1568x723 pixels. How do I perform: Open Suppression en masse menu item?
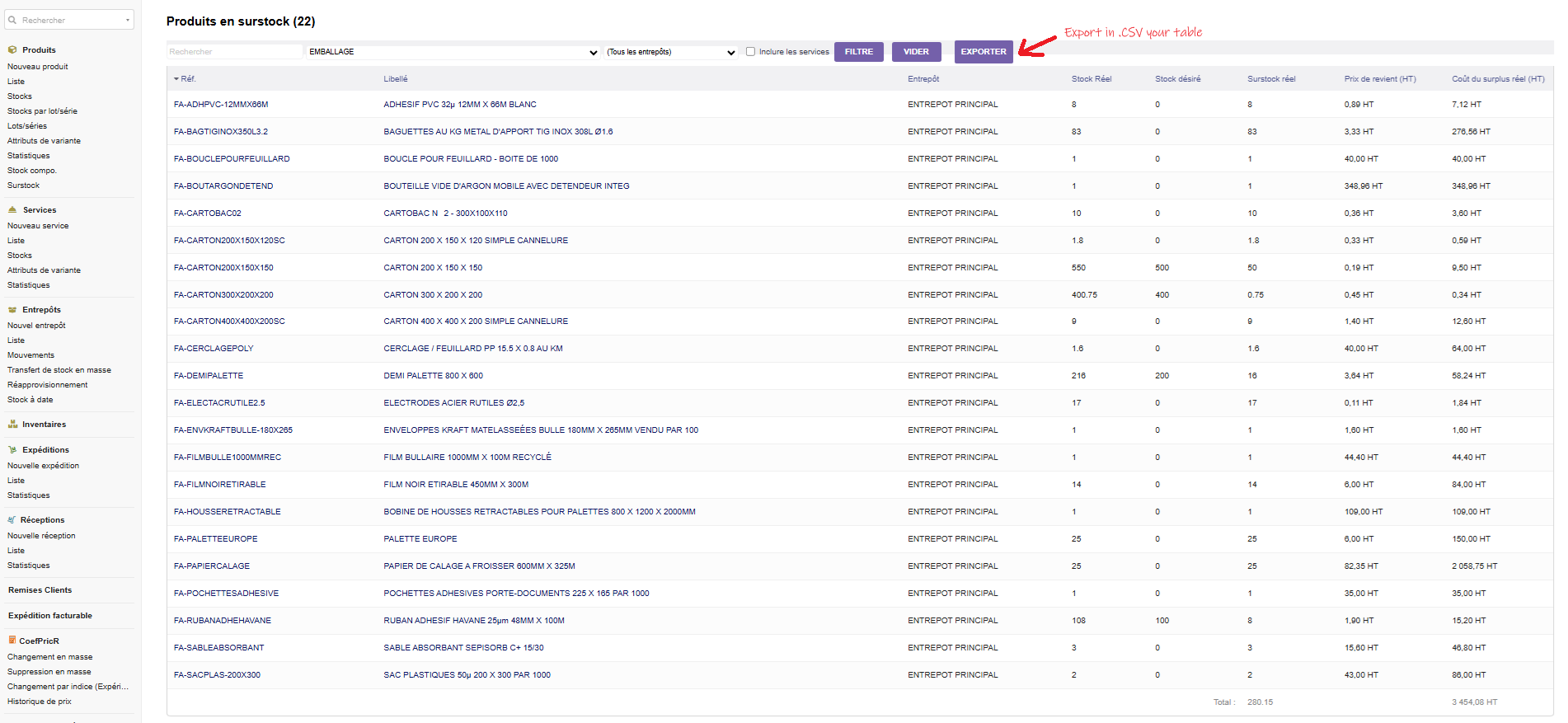pos(49,672)
